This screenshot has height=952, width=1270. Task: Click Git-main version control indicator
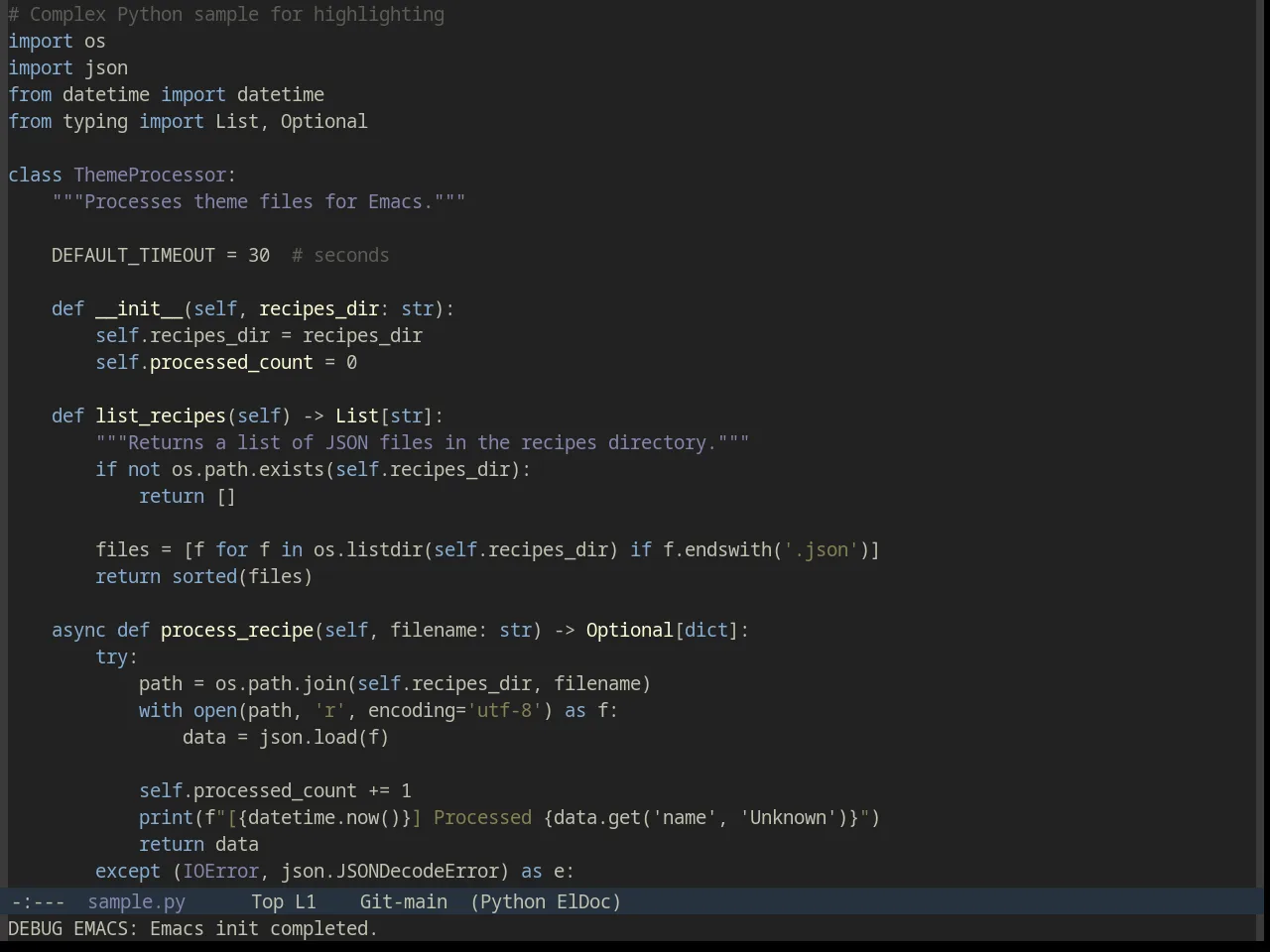pos(403,901)
